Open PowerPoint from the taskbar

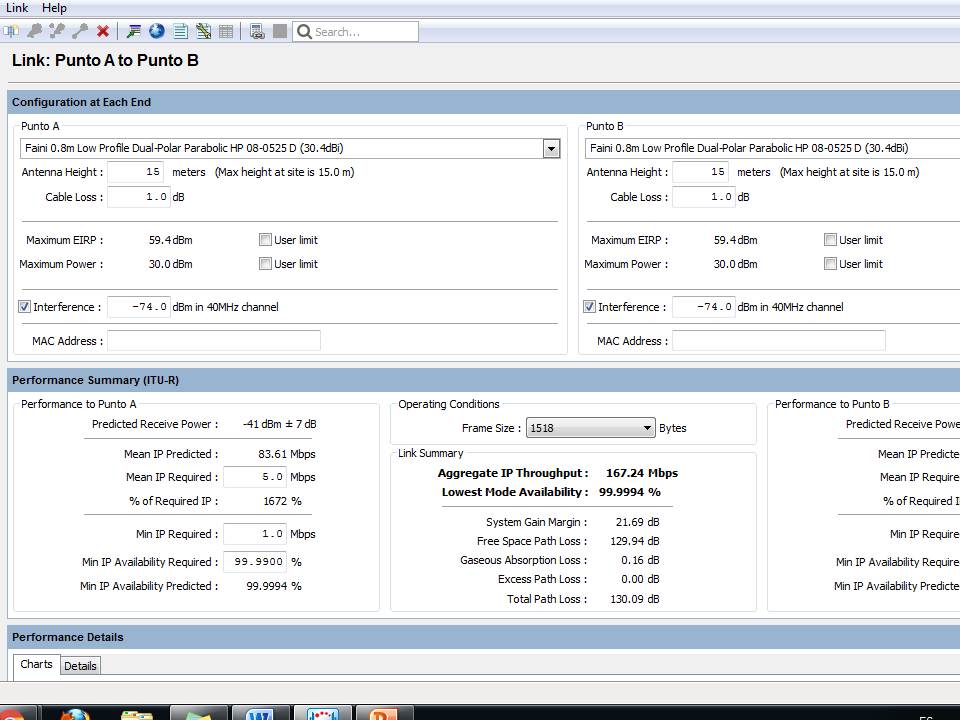[x=384, y=714]
